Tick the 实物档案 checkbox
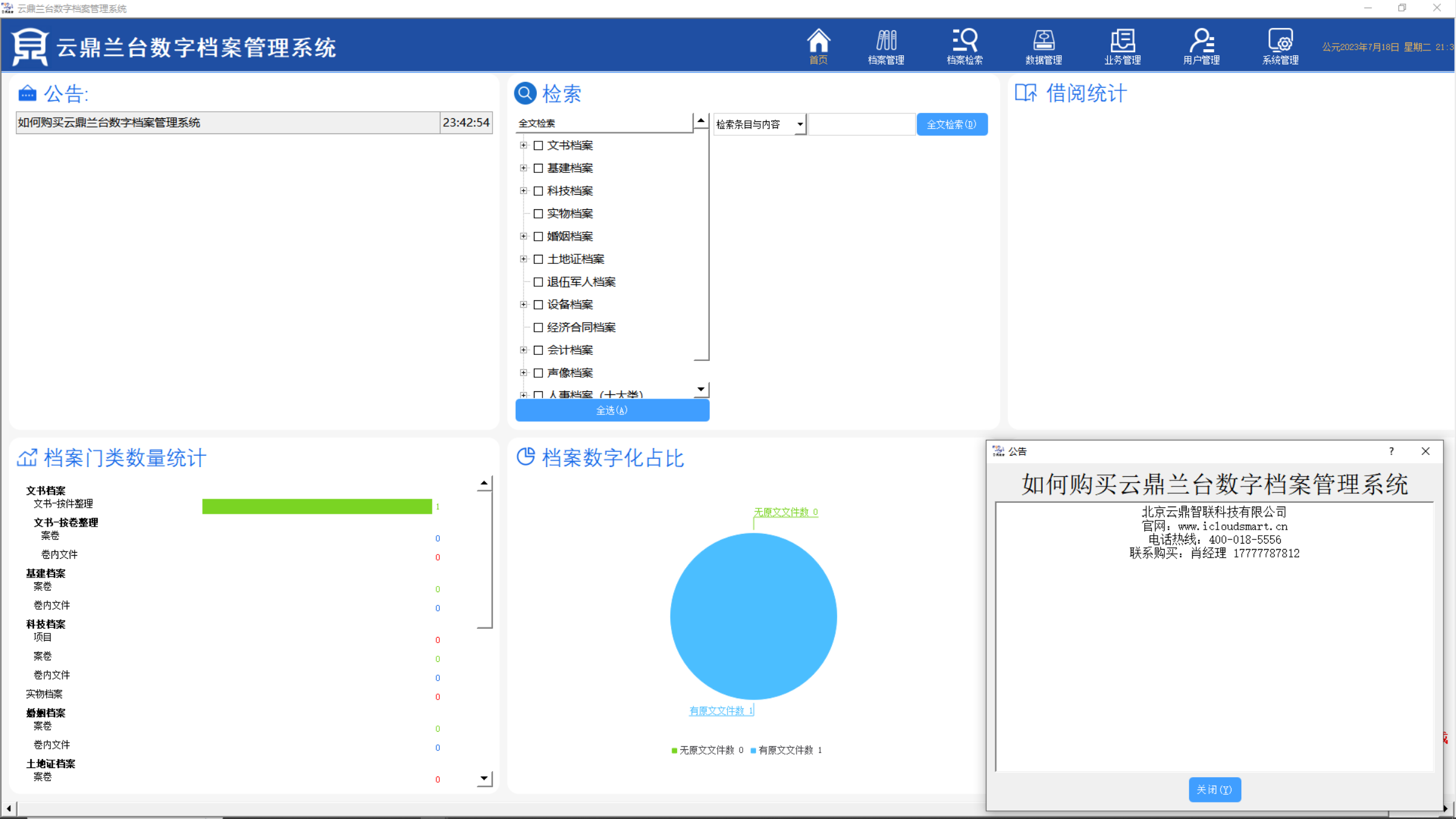1456x819 pixels. click(x=538, y=214)
